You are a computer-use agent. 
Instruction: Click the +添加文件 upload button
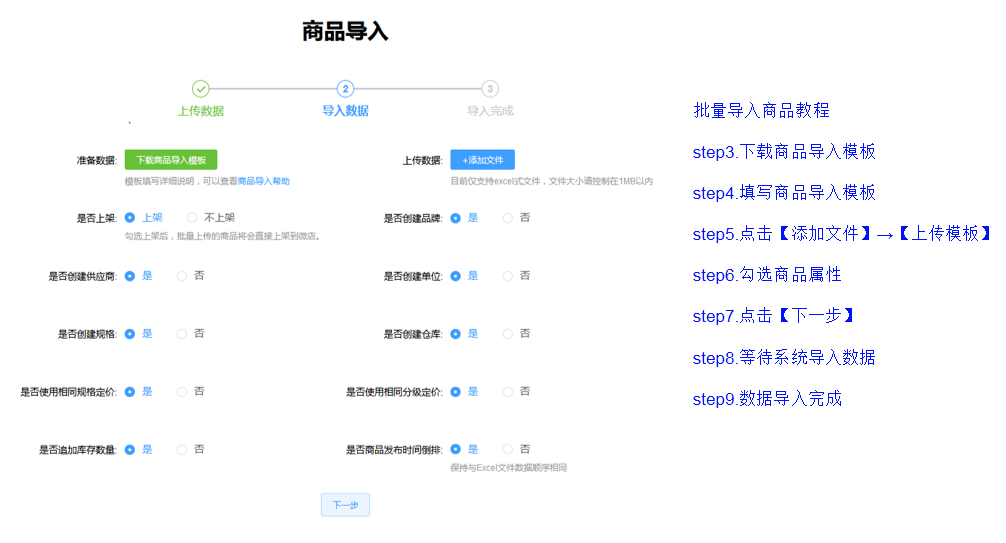[482, 160]
